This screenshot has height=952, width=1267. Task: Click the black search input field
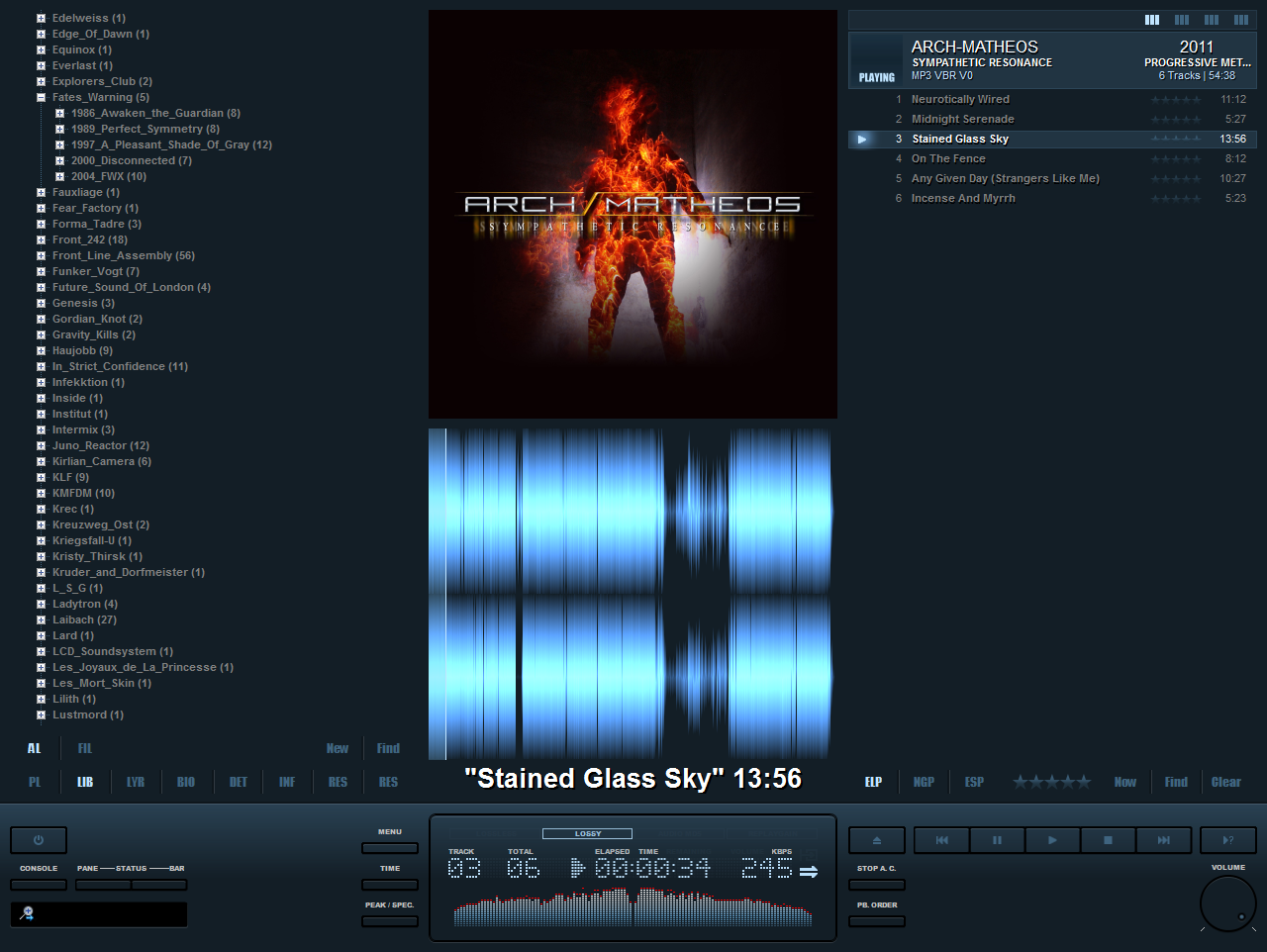(99, 914)
